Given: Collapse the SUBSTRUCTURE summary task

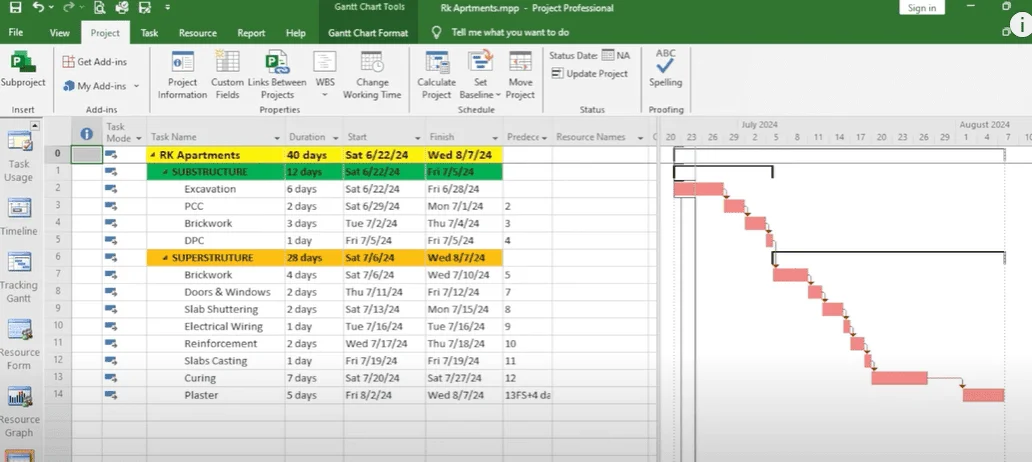Looking at the screenshot, I should pyautogui.click(x=165, y=172).
